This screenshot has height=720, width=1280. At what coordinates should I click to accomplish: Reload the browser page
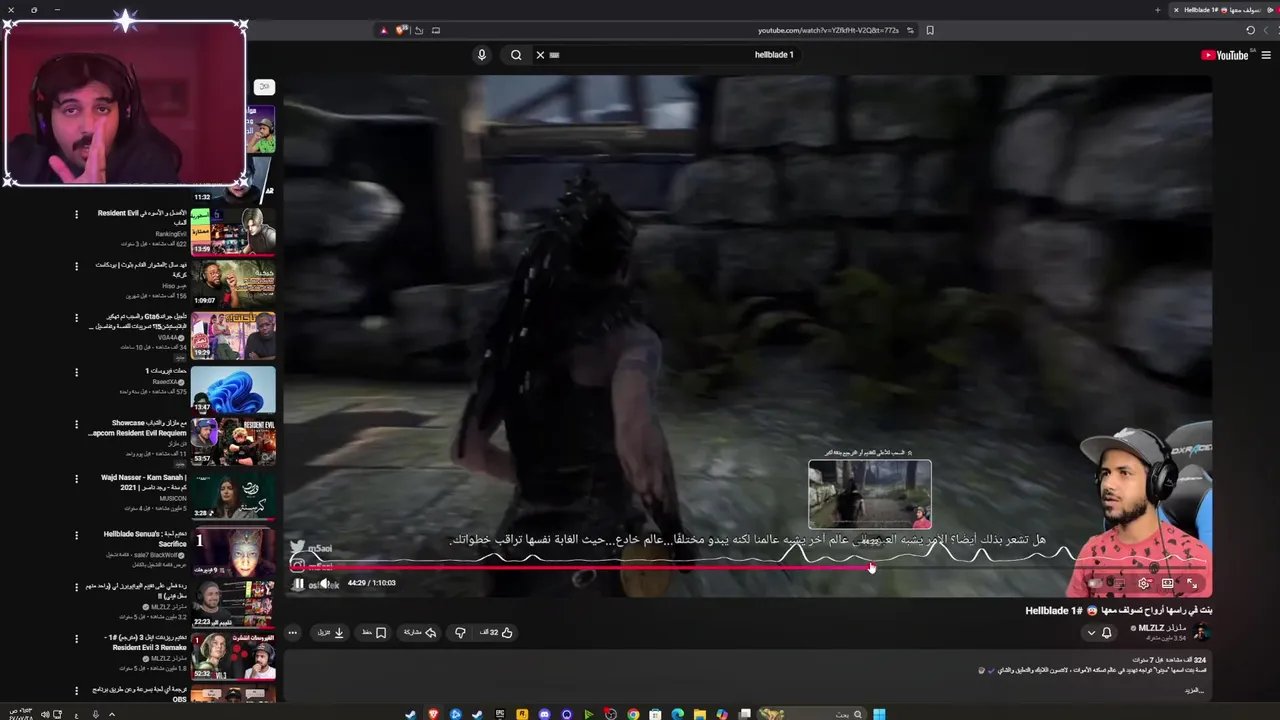[x=1250, y=30]
